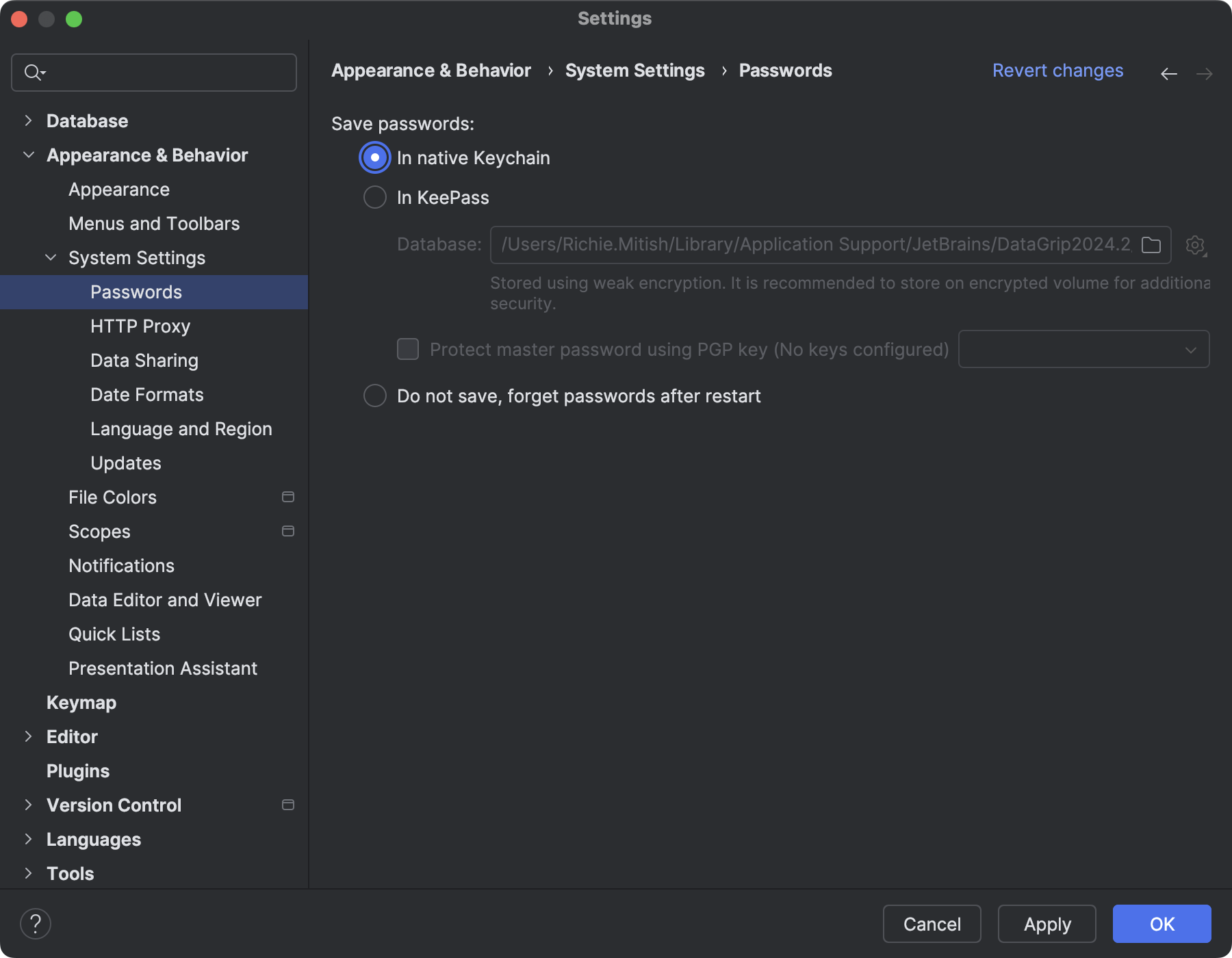Click the KeePass gear settings icon
Image resolution: width=1232 pixels, height=958 pixels.
click(1195, 245)
